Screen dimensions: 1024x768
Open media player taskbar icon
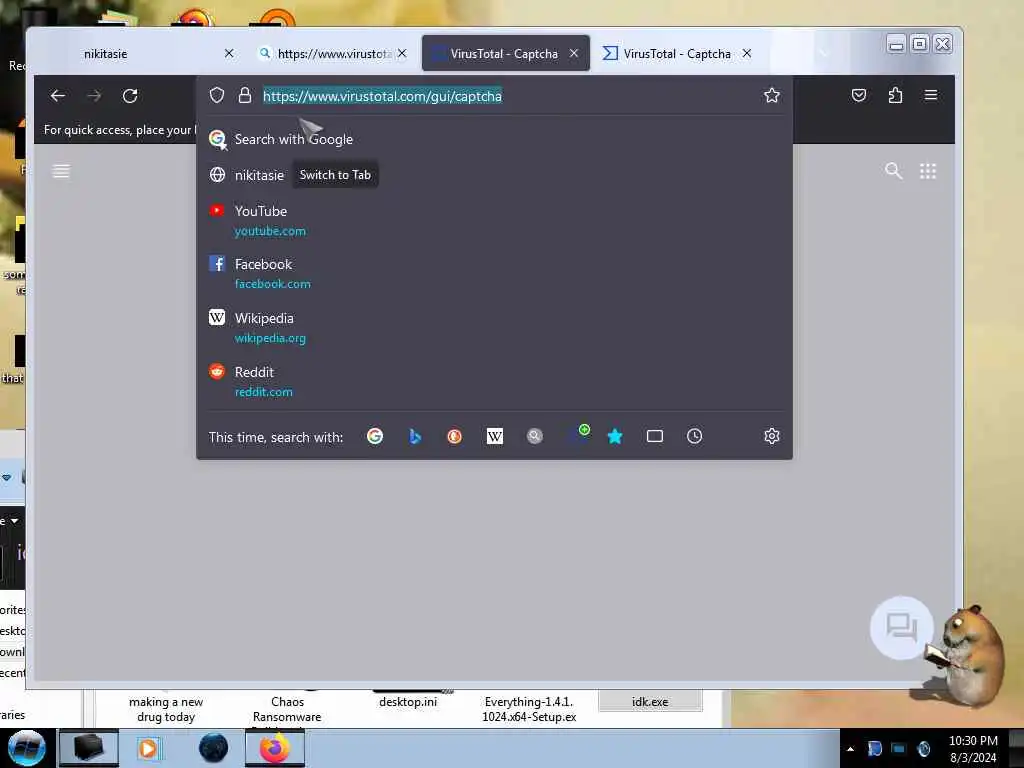click(x=148, y=748)
